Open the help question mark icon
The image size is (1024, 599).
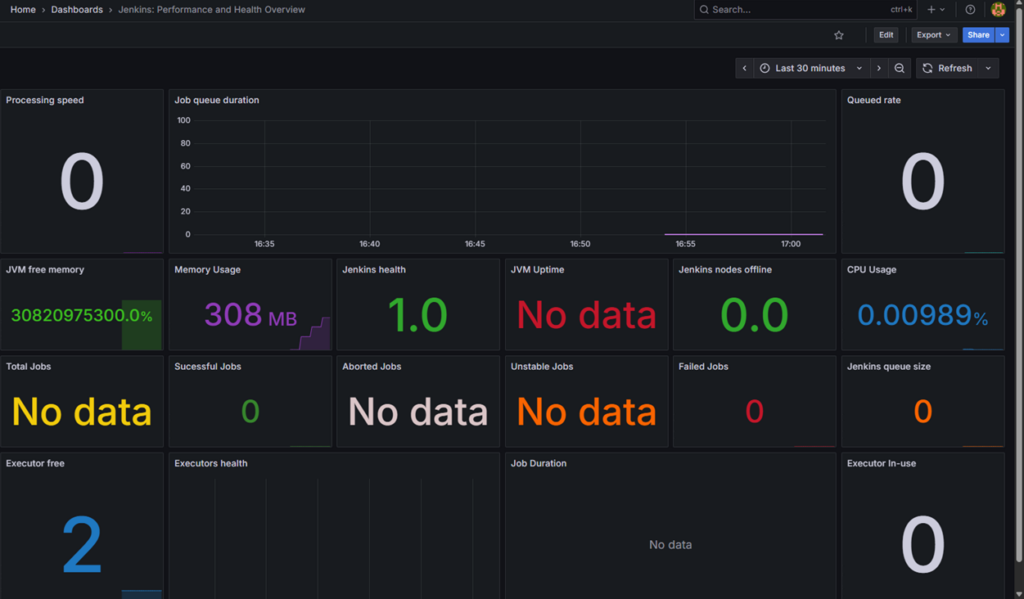click(970, 10)
